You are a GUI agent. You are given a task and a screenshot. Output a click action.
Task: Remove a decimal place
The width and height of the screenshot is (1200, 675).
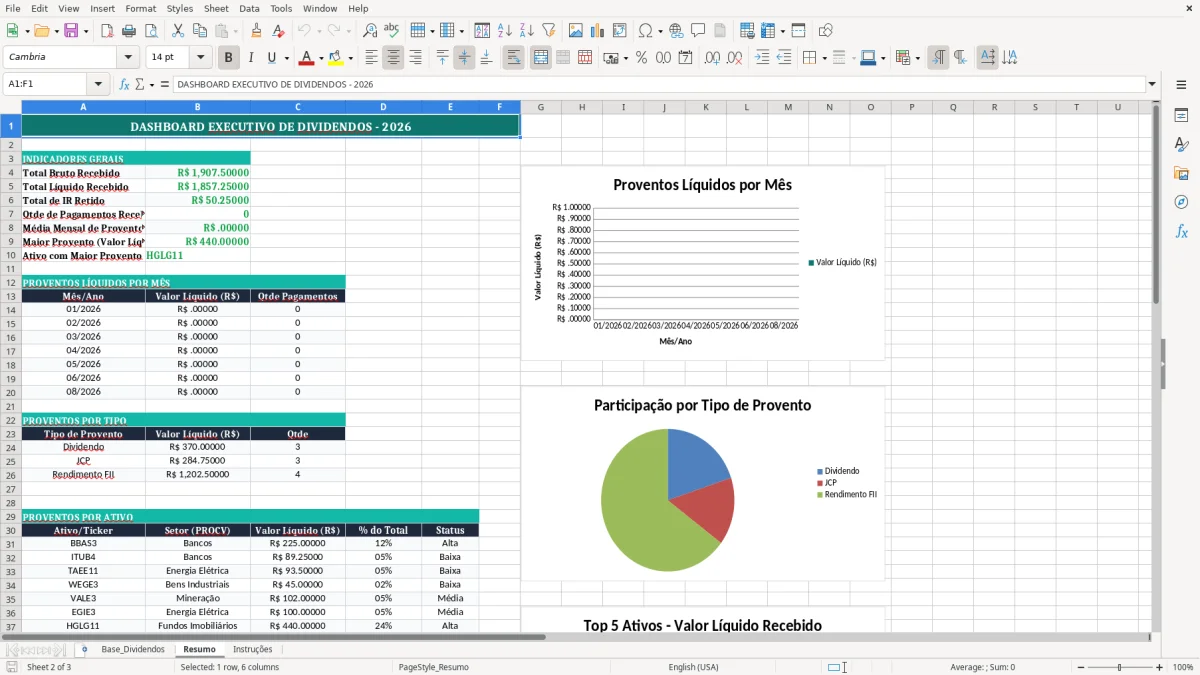click(x=735, y=58)
